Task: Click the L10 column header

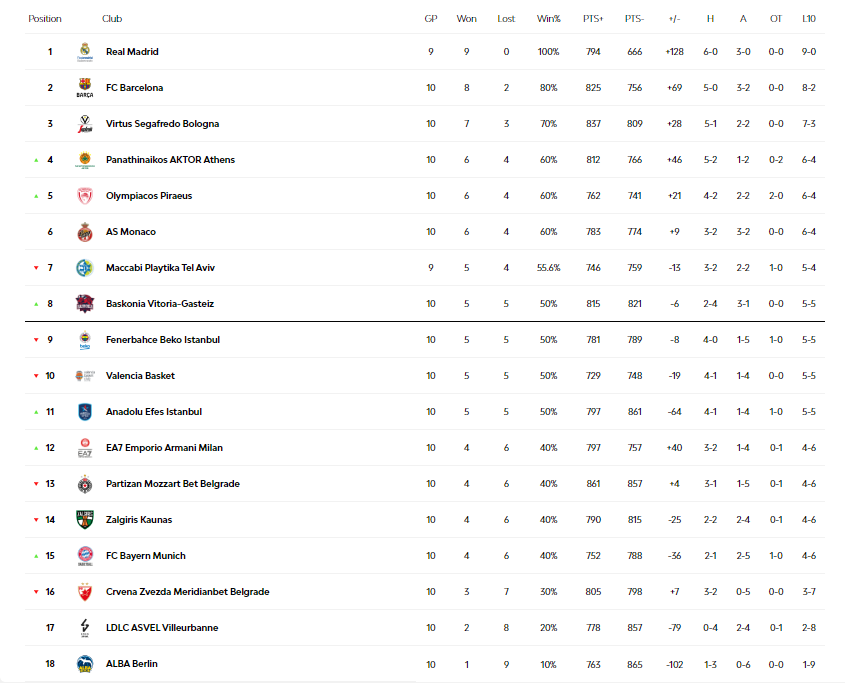Action: coord(808,19)
